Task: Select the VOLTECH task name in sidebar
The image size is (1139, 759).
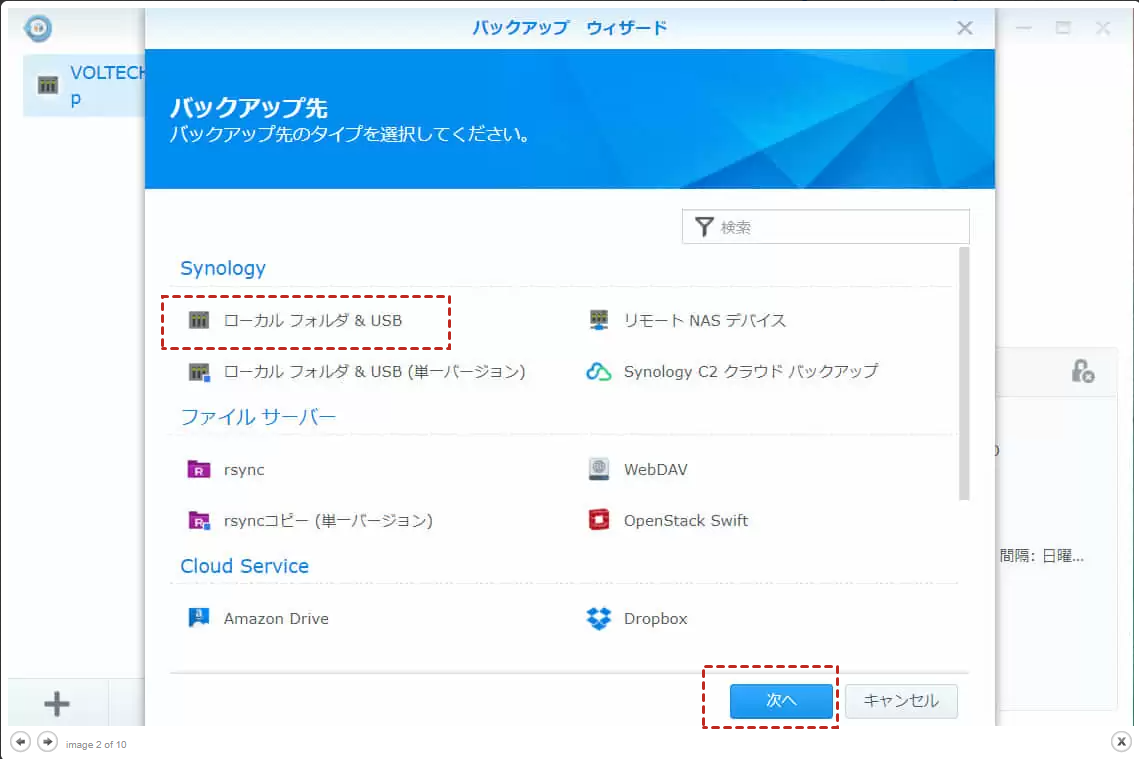Action: pyautogui.click(x=108, y=86)
